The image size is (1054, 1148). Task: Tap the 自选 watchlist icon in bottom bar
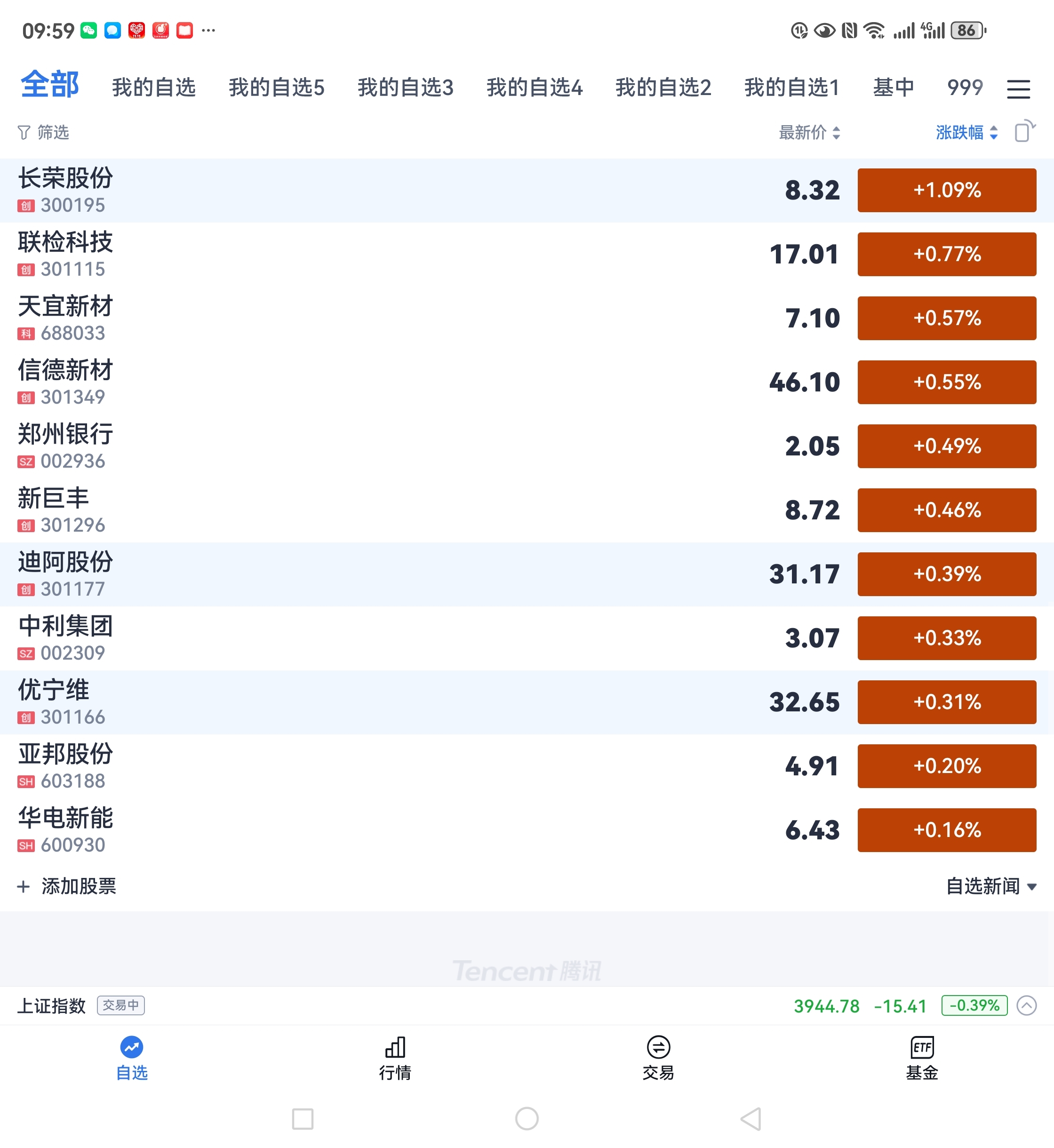(x=132, y=1047)
